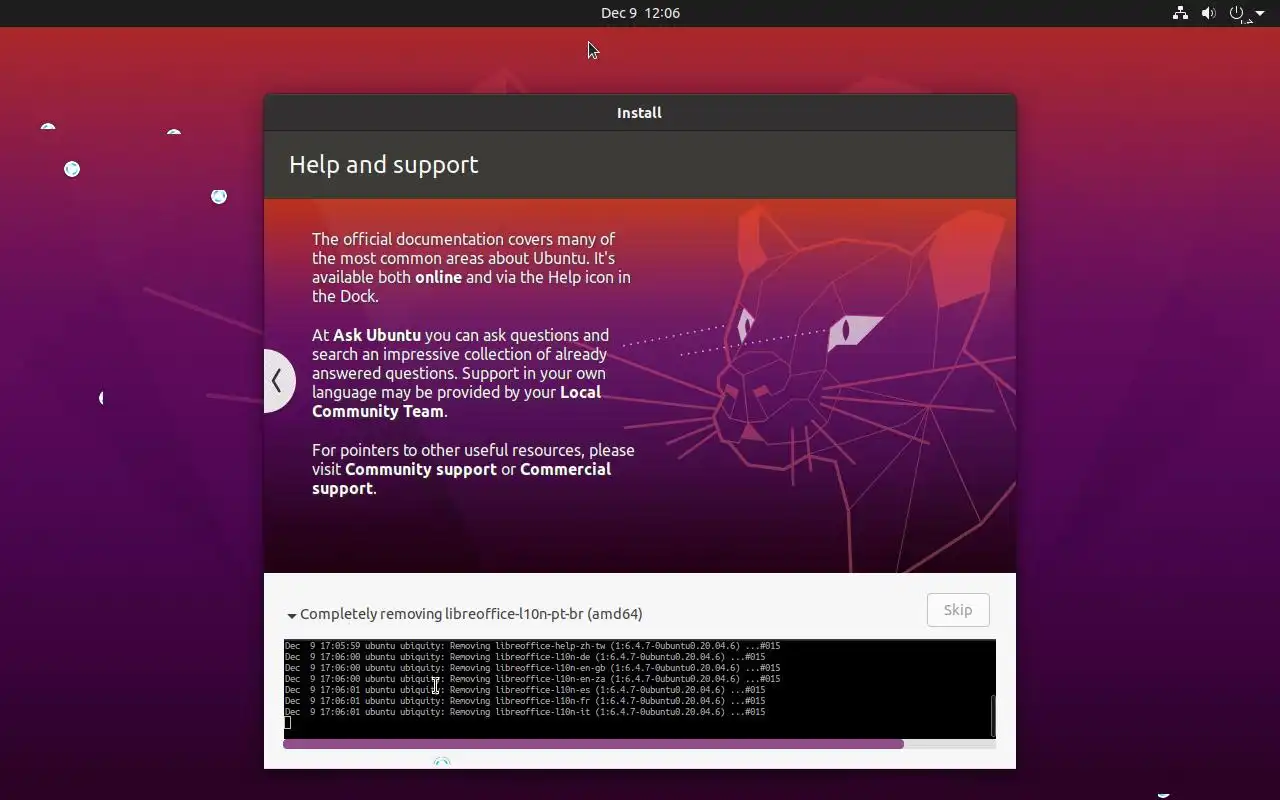Screen dimensions: 1280x800
Task: Click the 'Completely removing libreoffice-l10n-pt-br' status text
Action: coord(471,614)
